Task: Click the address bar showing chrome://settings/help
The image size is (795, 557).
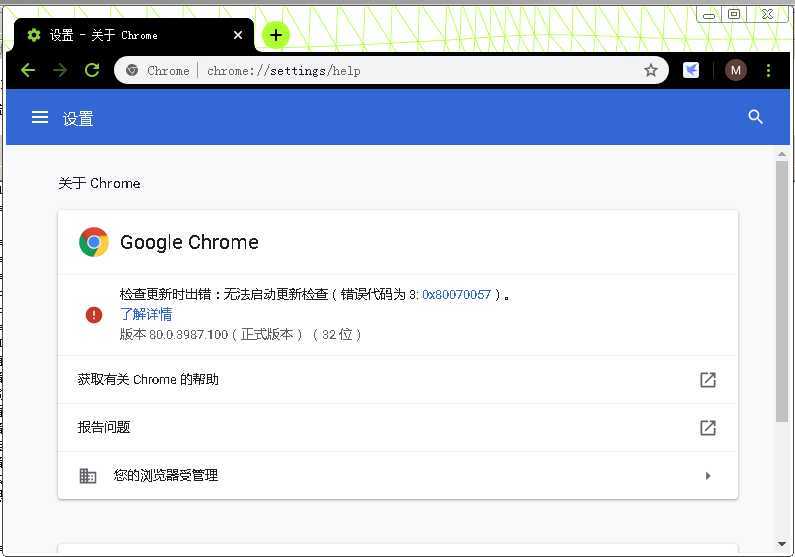Action: [x=391, y=70]
